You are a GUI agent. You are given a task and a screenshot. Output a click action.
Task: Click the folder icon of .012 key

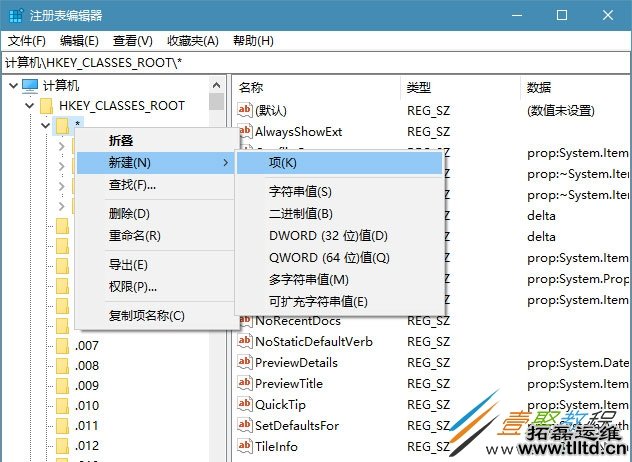point(62,445)
